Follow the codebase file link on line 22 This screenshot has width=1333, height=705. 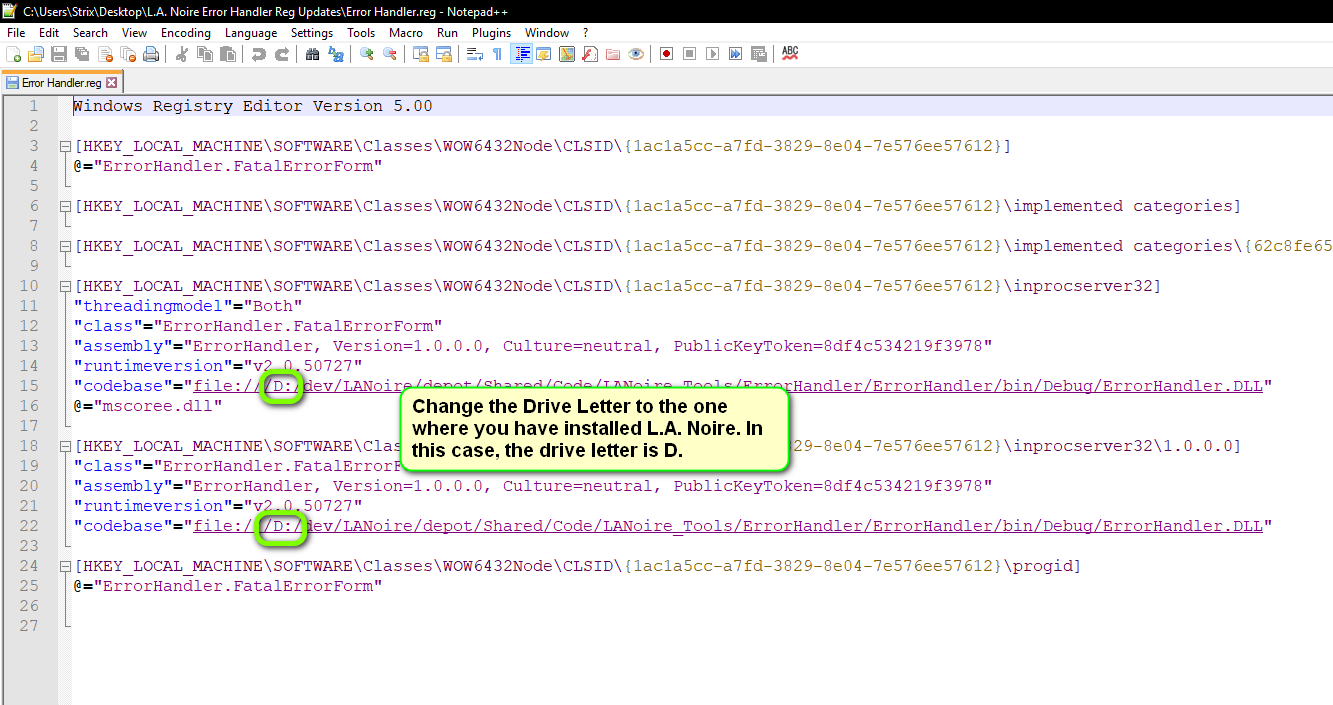point(728,526)
